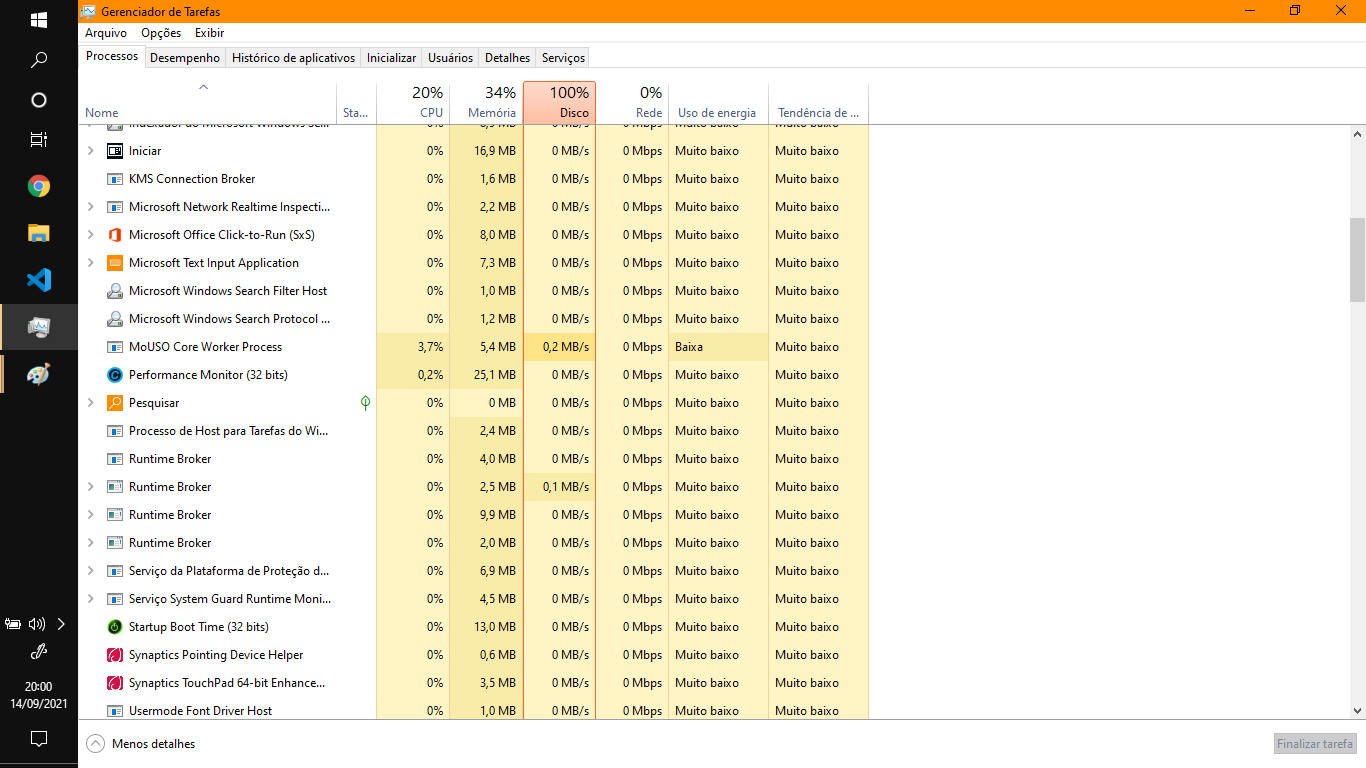The image size is (1366, 768).
Task: Switch to the Desempenho tab
Action: [185, 58]
